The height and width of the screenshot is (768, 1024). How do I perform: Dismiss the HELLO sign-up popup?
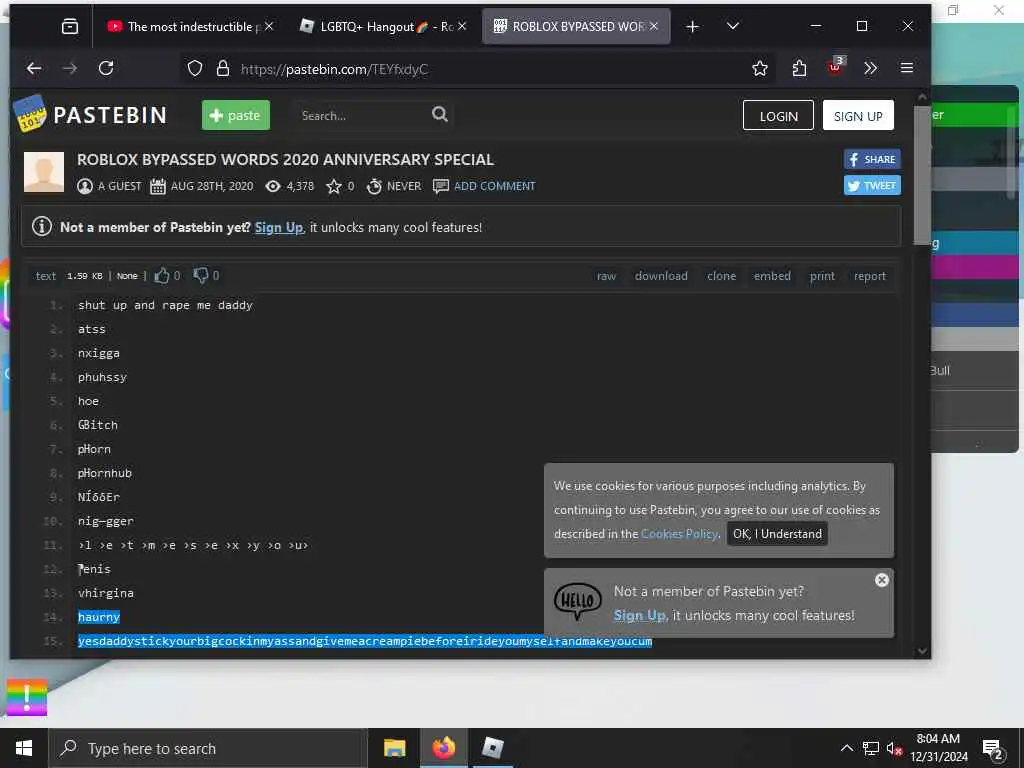coord(882,580)
